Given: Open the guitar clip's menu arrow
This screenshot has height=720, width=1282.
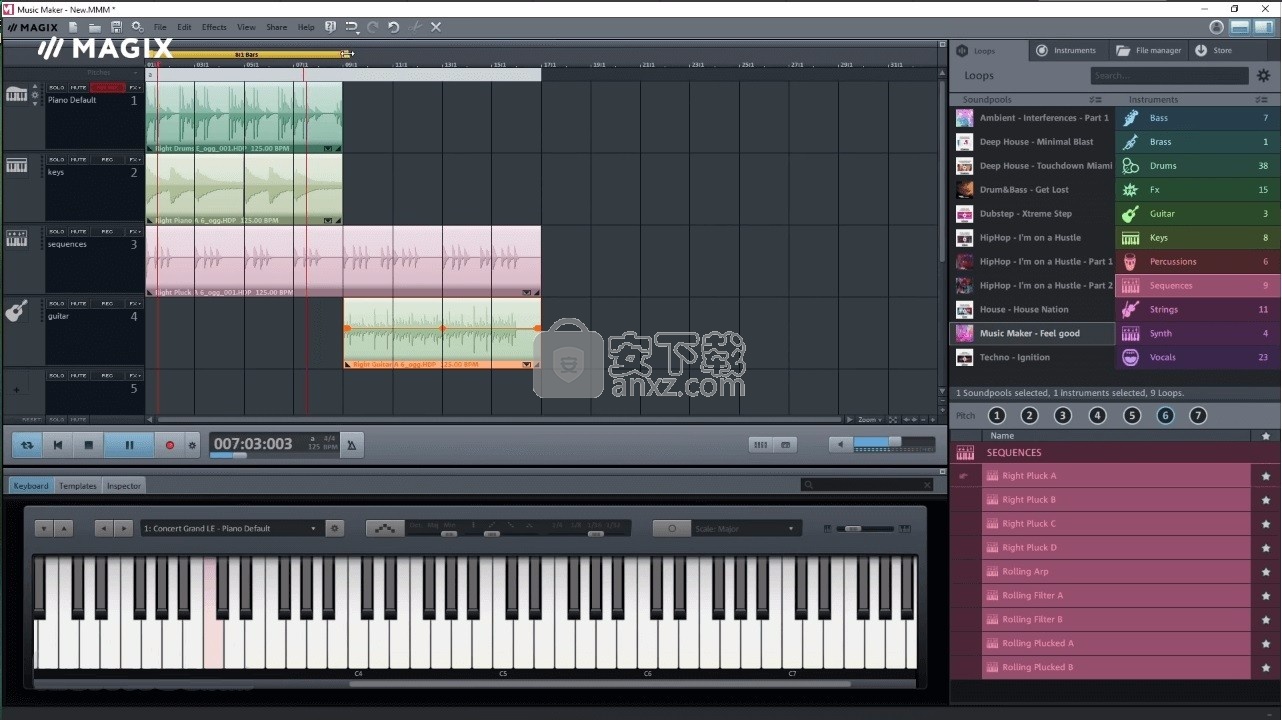Looking at the screenshot, I should (x=526, y=365).
